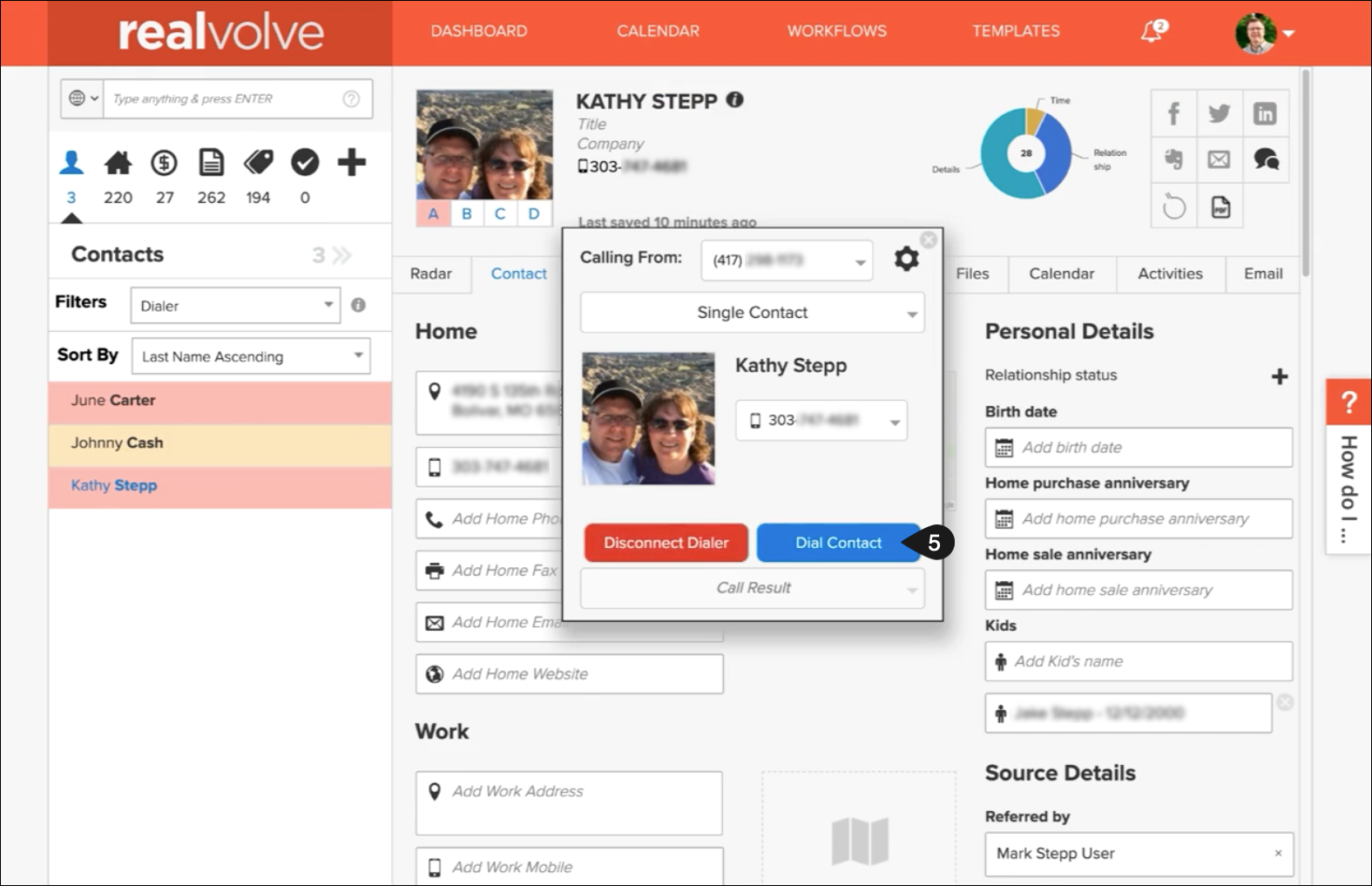The height and width of the screenshot is (886, 1372).
Task: Toggle category C on contact photo
Action: (500, 213)
